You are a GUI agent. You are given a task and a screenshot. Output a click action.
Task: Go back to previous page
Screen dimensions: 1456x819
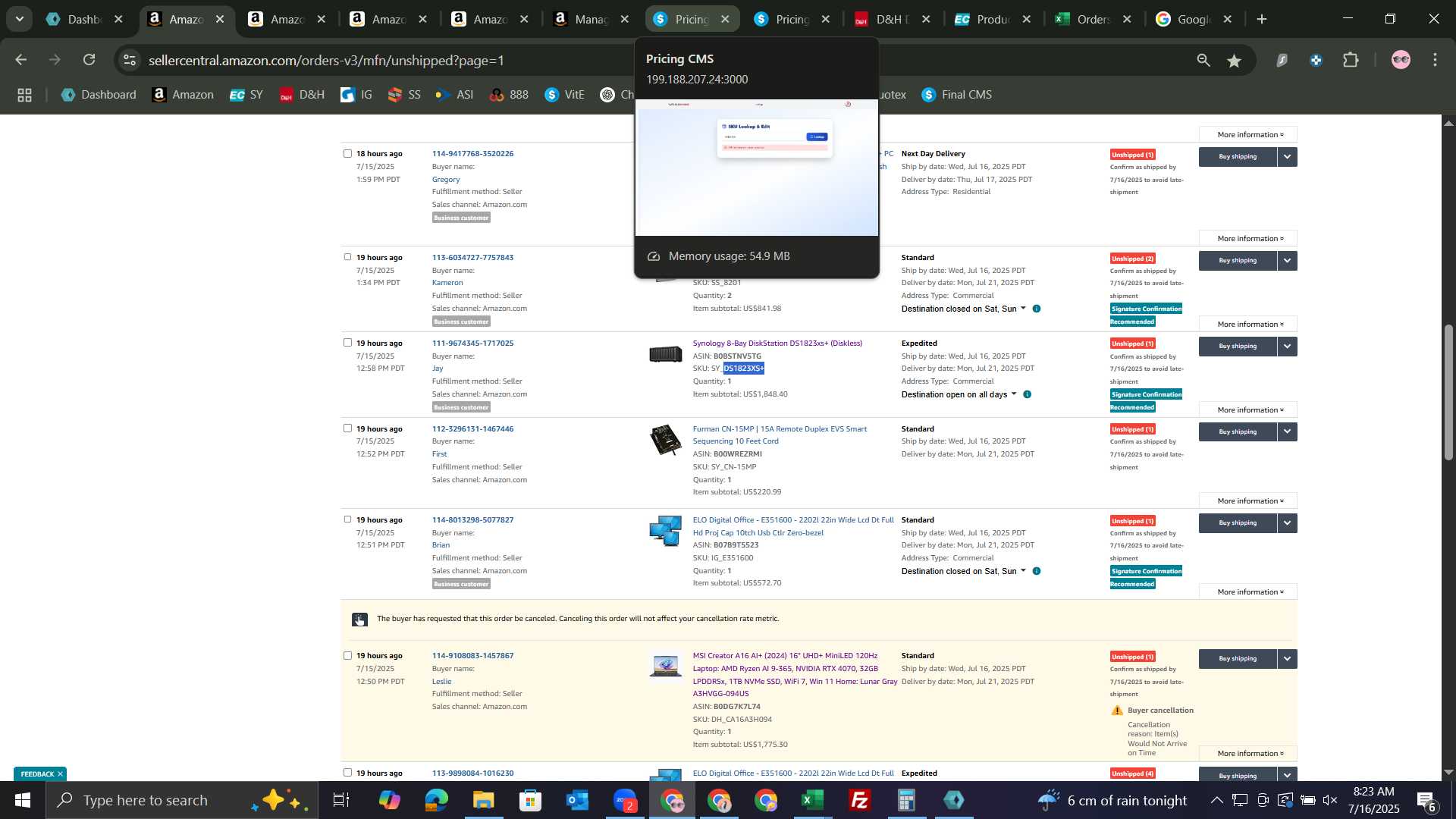pos(20,60)
